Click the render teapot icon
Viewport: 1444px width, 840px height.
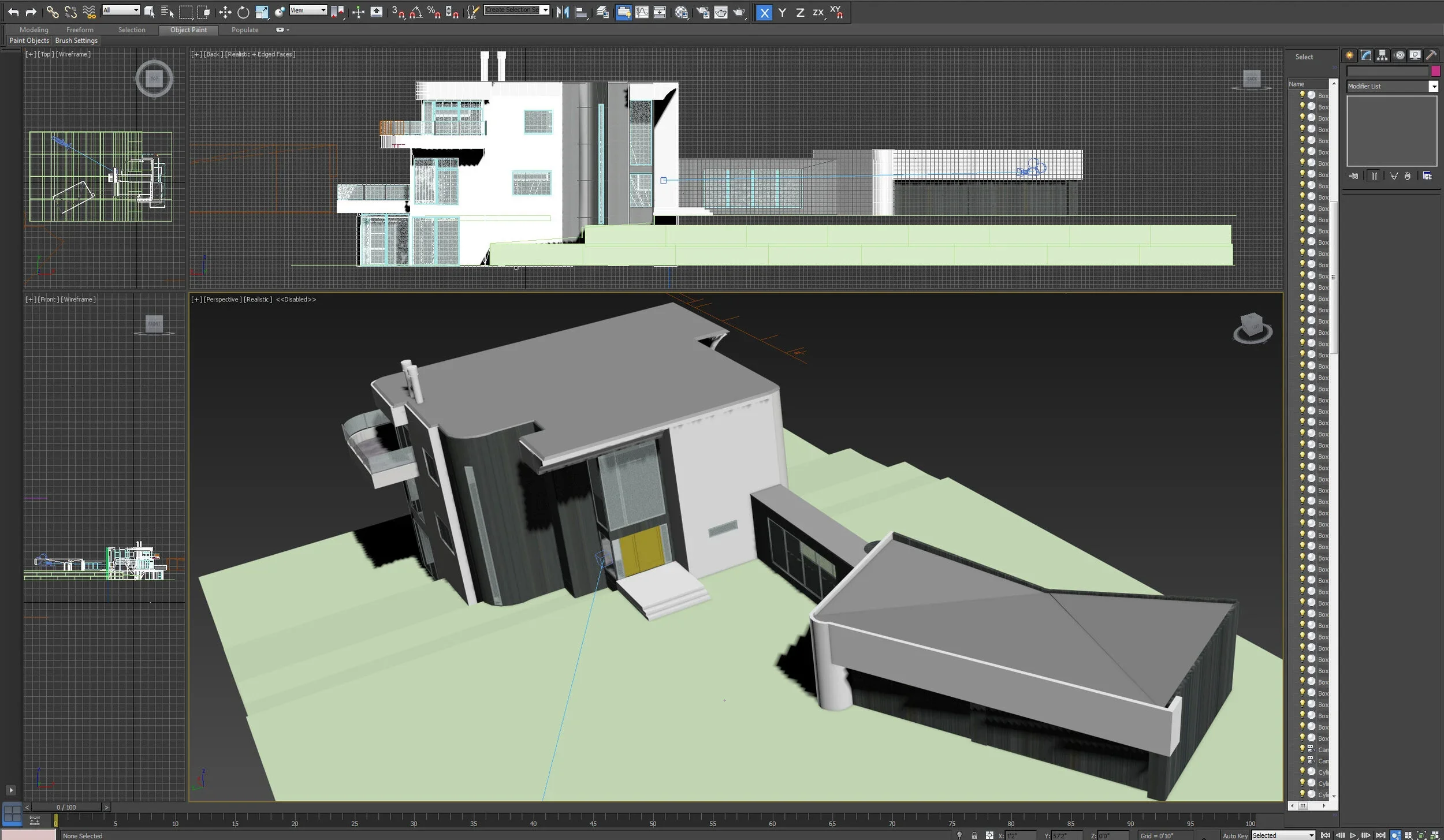click(x=739, y=12)
